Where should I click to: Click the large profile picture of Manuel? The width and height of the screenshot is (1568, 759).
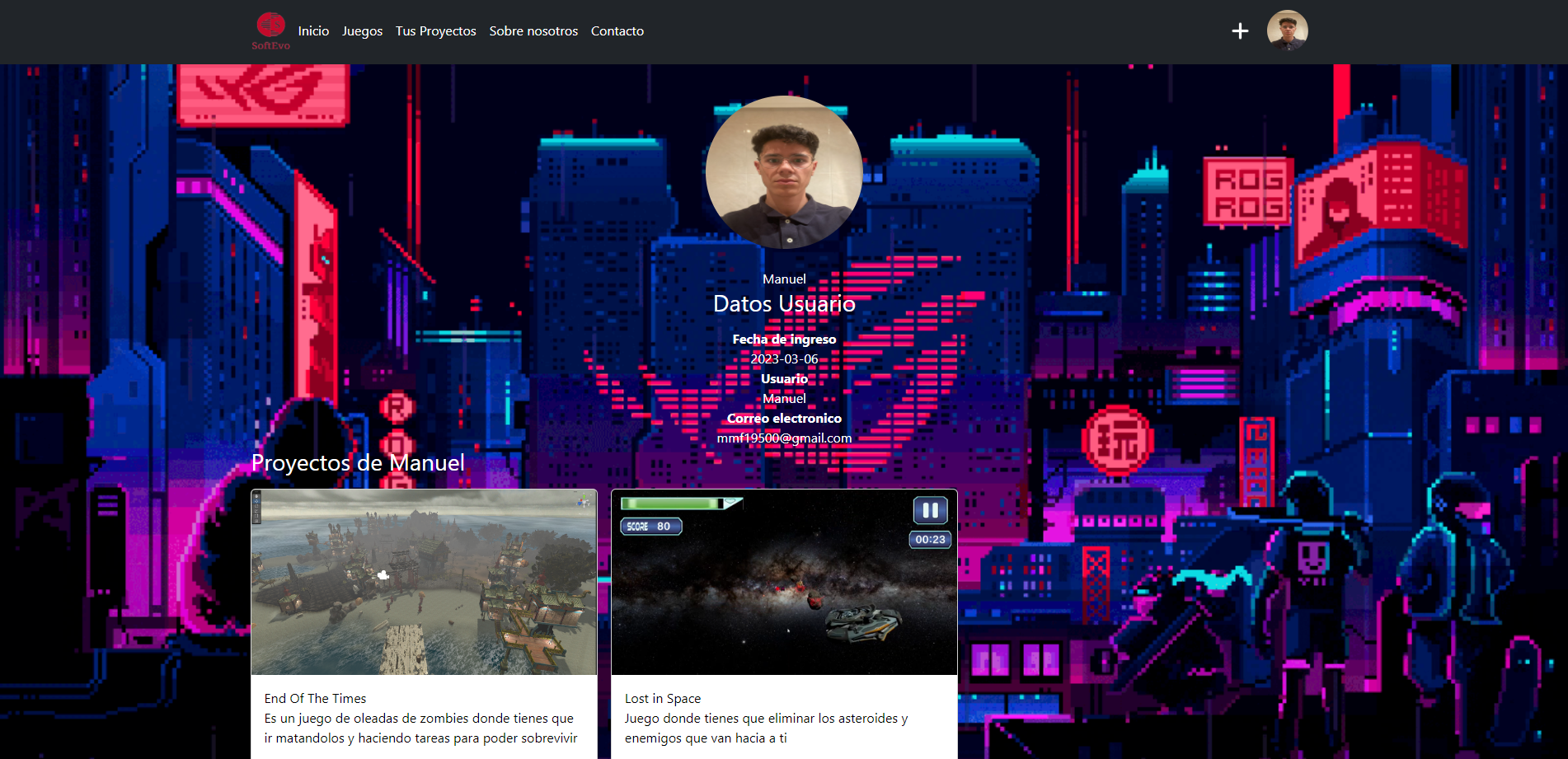point(784,172)
